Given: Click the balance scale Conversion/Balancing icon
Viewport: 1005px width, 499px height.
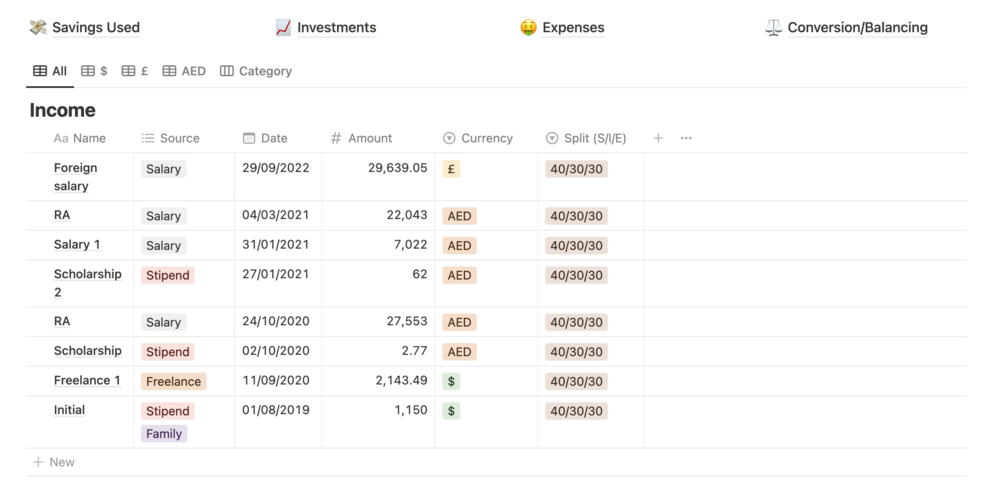Looking at the screenshot, I should coord(773,27).
